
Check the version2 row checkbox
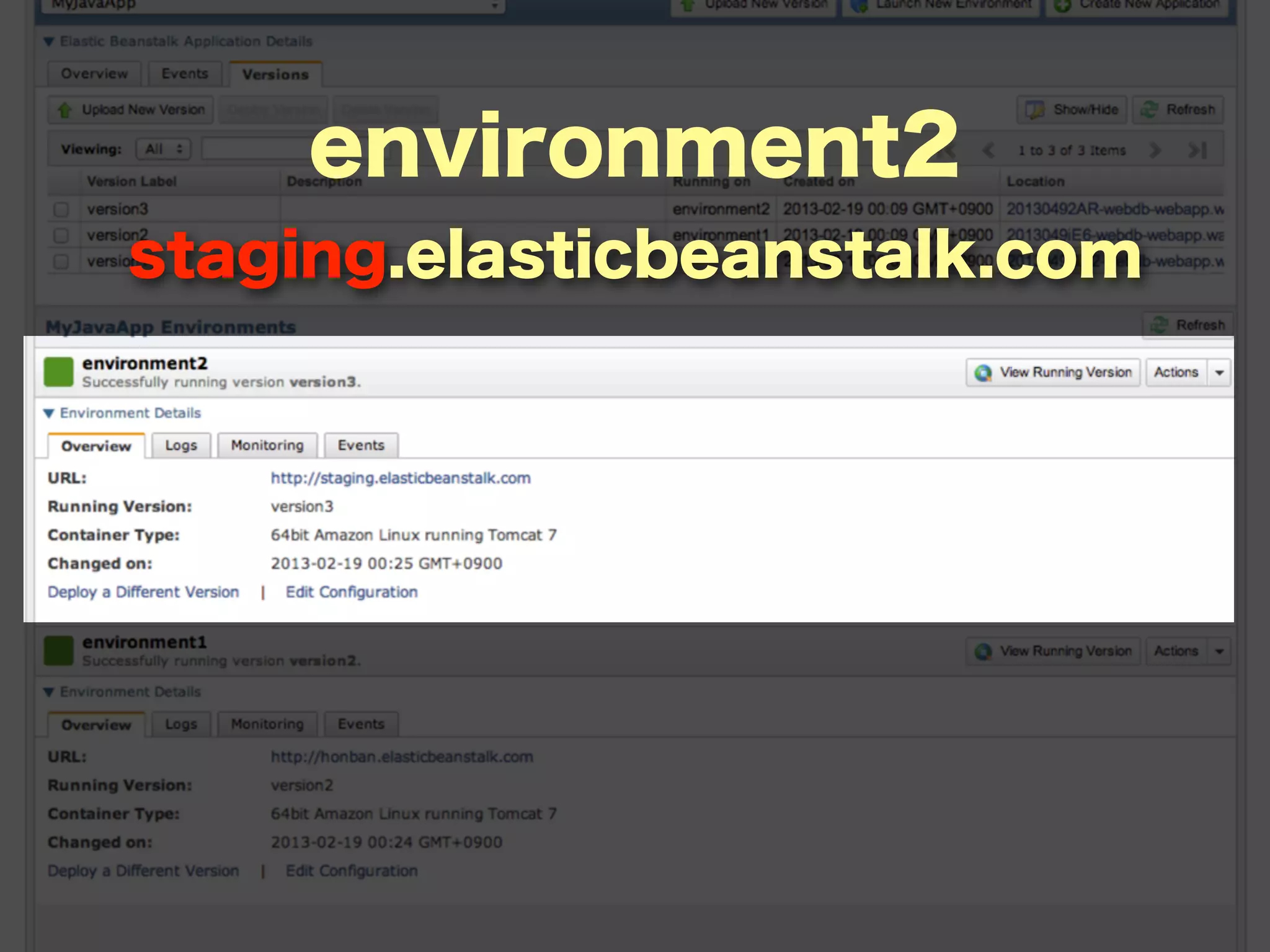click(x=61, y=236)
